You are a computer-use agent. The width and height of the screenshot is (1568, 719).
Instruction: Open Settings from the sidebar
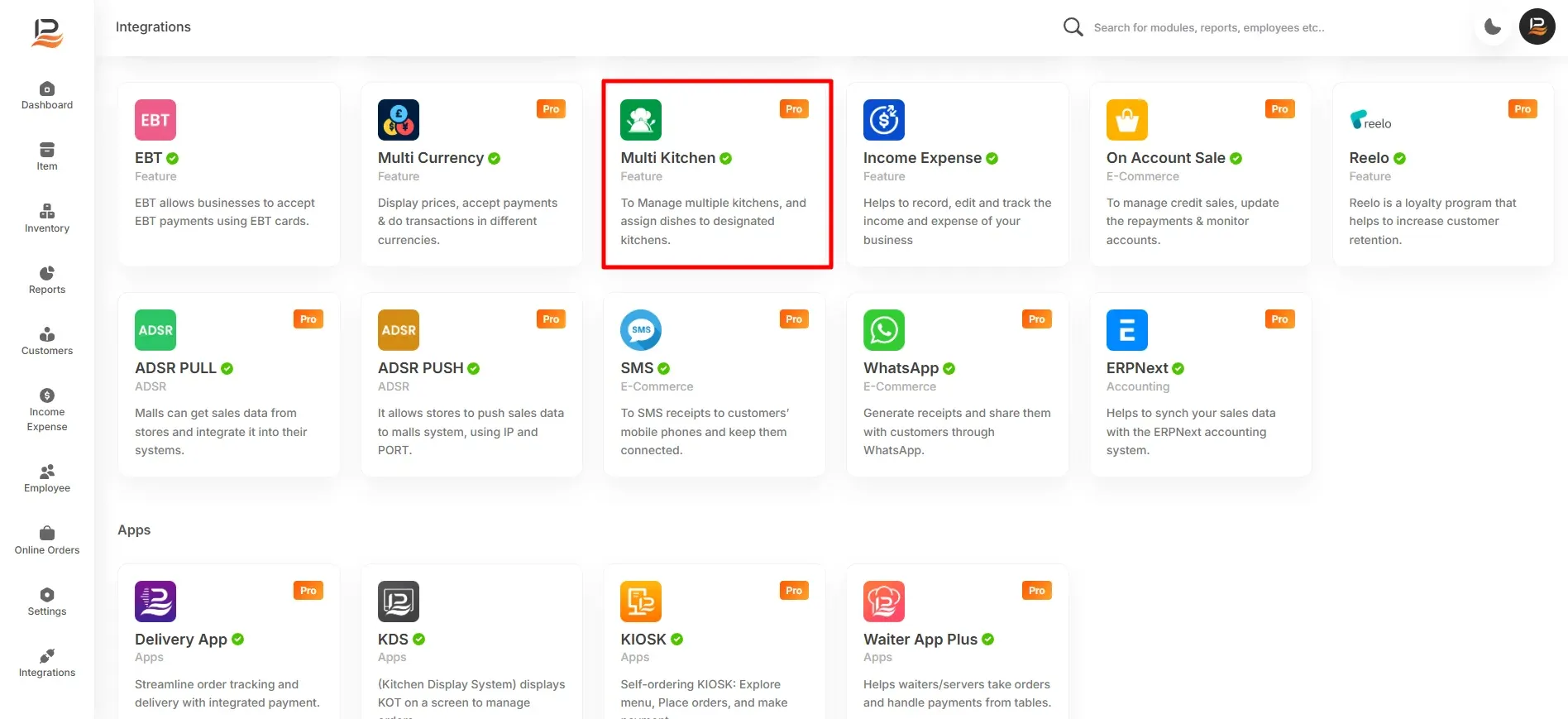(47, 602)
